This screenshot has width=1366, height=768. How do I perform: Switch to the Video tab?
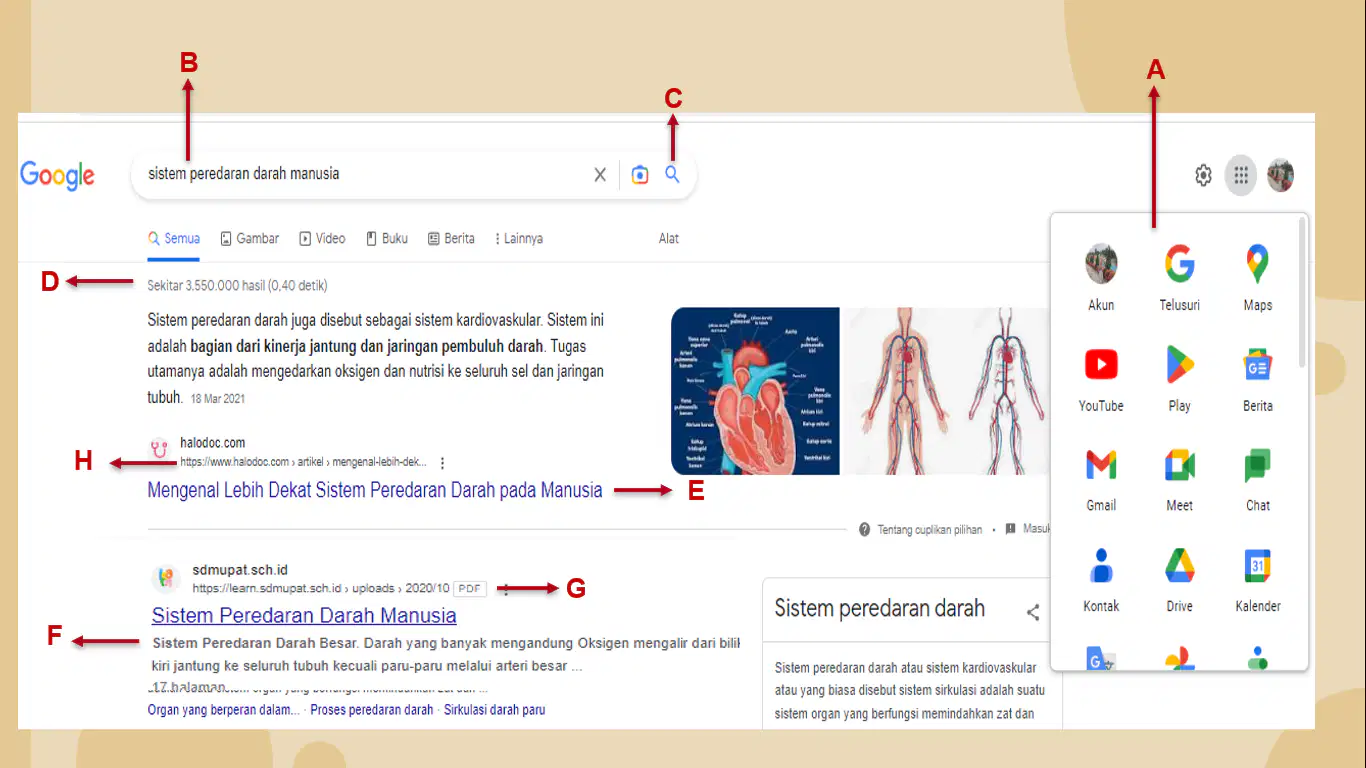click(x=322, y=239)
